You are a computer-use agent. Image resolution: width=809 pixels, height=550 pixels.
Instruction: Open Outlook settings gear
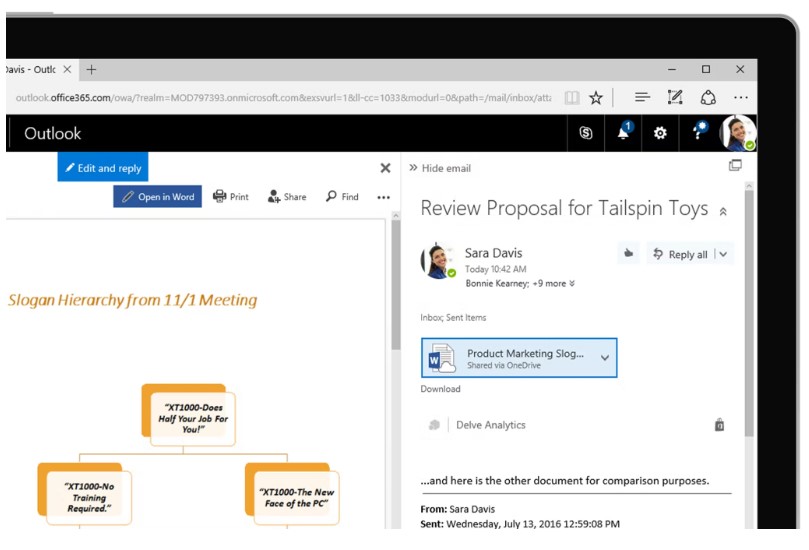[x=660, y=133]
